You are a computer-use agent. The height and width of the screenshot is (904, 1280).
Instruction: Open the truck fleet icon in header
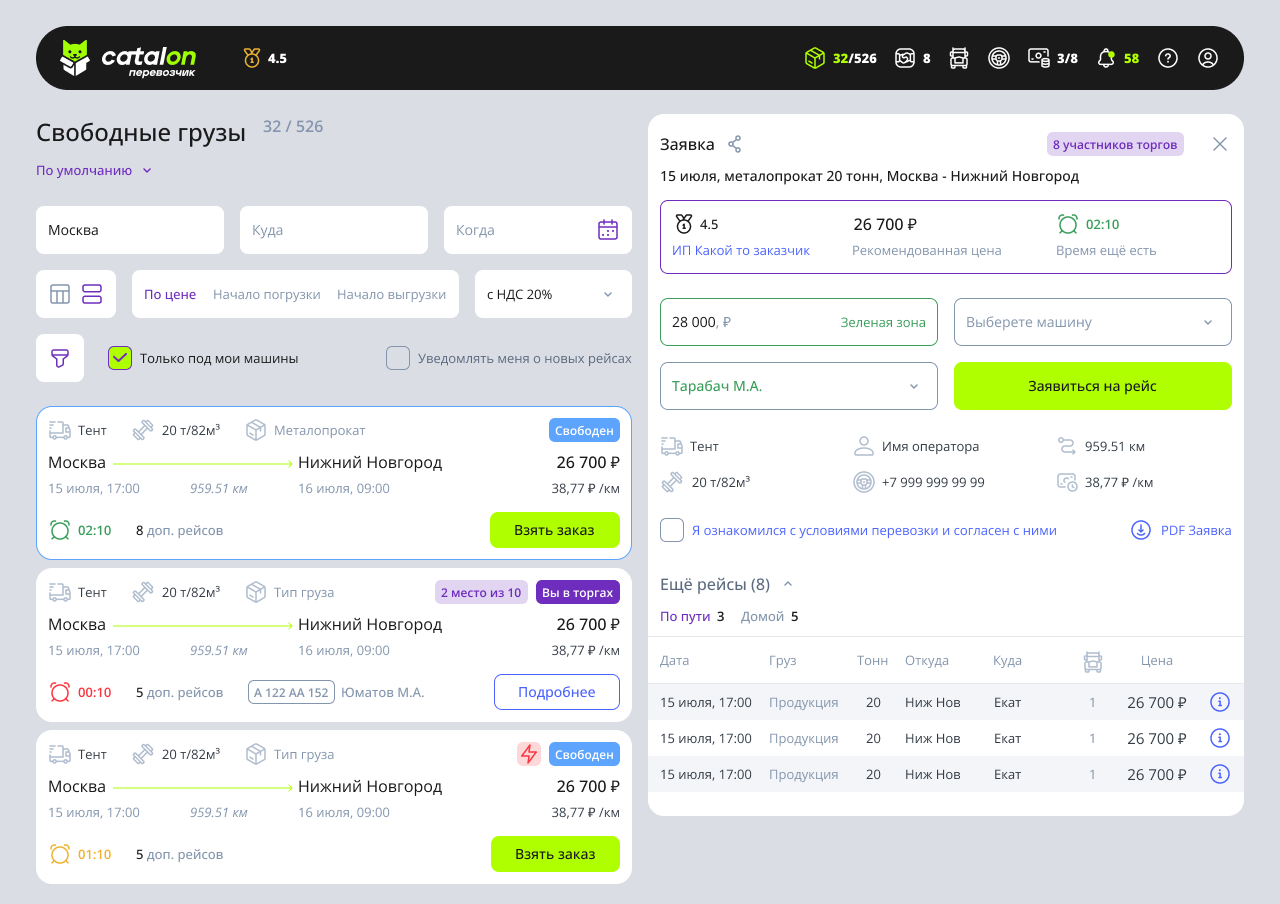959,58
